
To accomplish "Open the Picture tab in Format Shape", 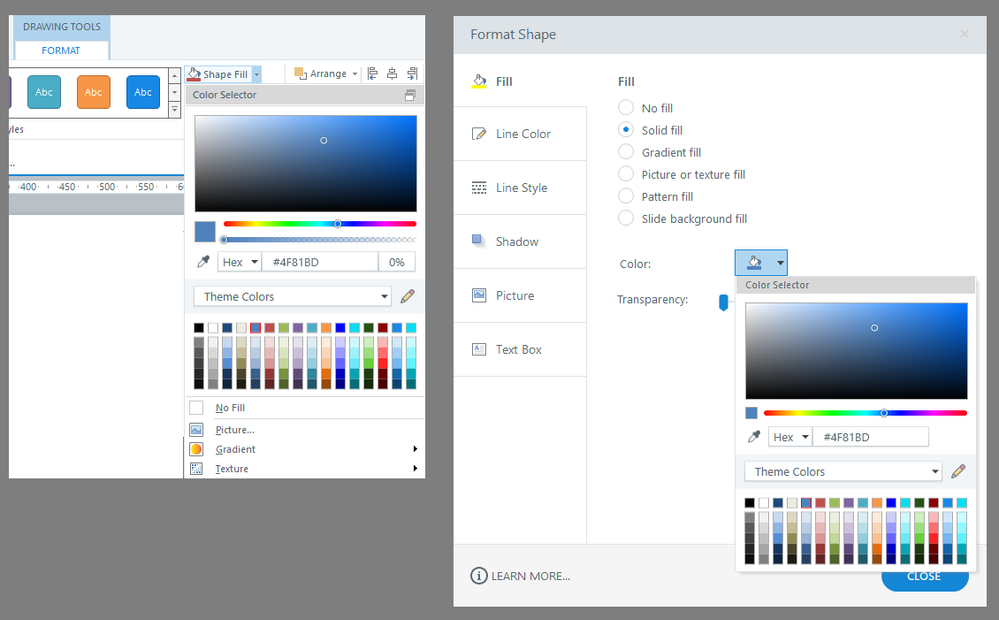I will click(520, 296).
